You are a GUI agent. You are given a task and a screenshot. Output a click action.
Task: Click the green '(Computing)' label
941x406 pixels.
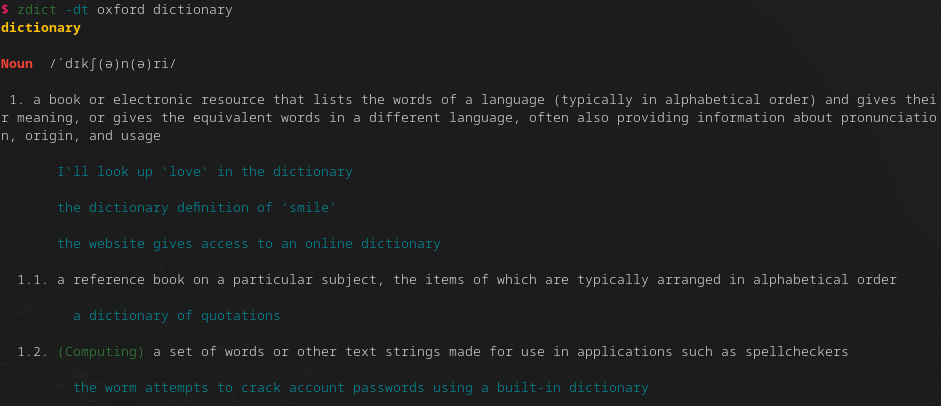pyautogui.click(x=101, y=351)
